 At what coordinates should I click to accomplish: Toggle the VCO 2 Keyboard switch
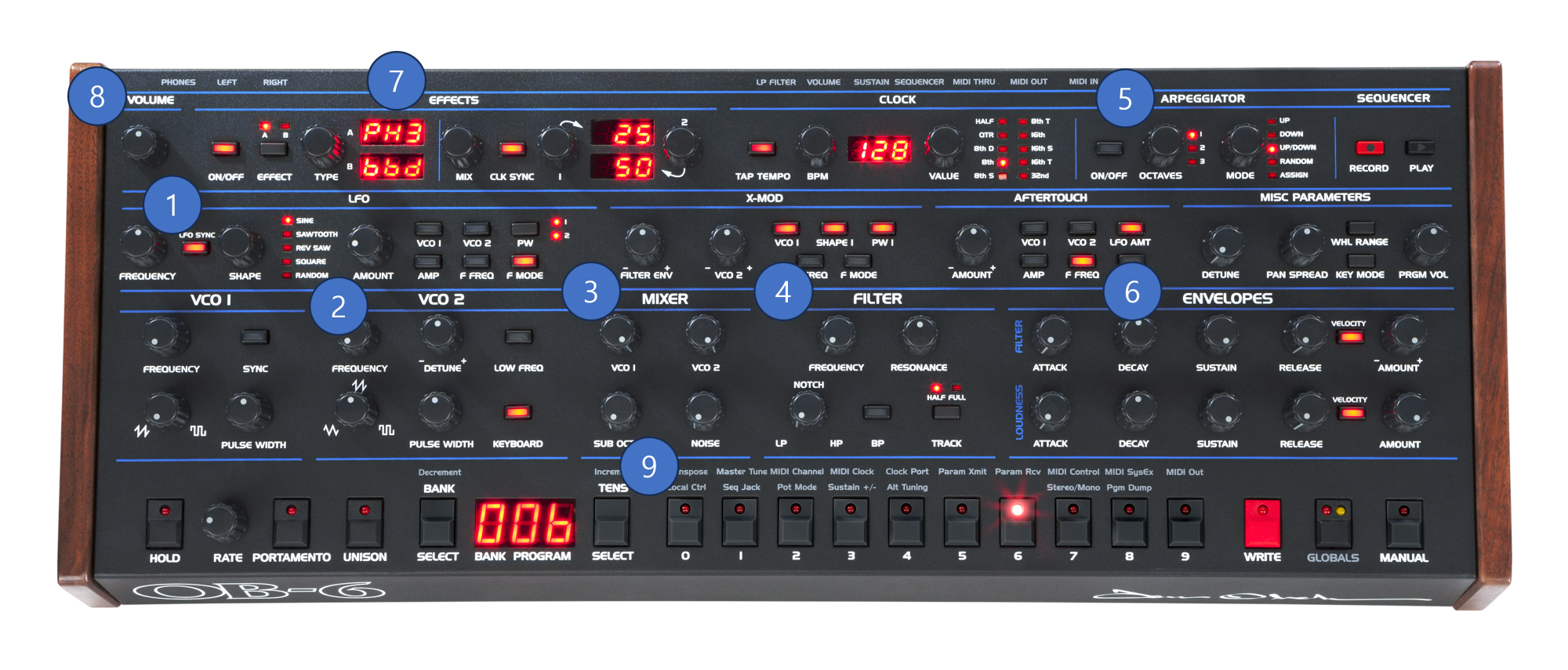click(517, 412)
